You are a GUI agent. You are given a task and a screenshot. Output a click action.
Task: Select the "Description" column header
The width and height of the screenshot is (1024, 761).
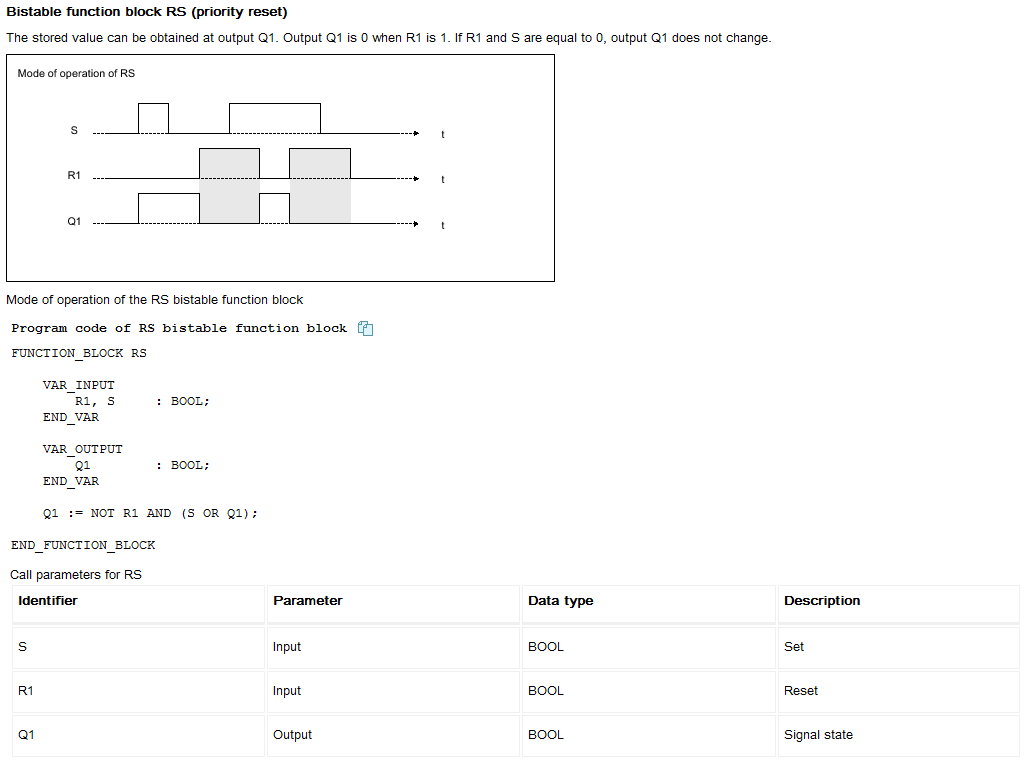[822, 601]
